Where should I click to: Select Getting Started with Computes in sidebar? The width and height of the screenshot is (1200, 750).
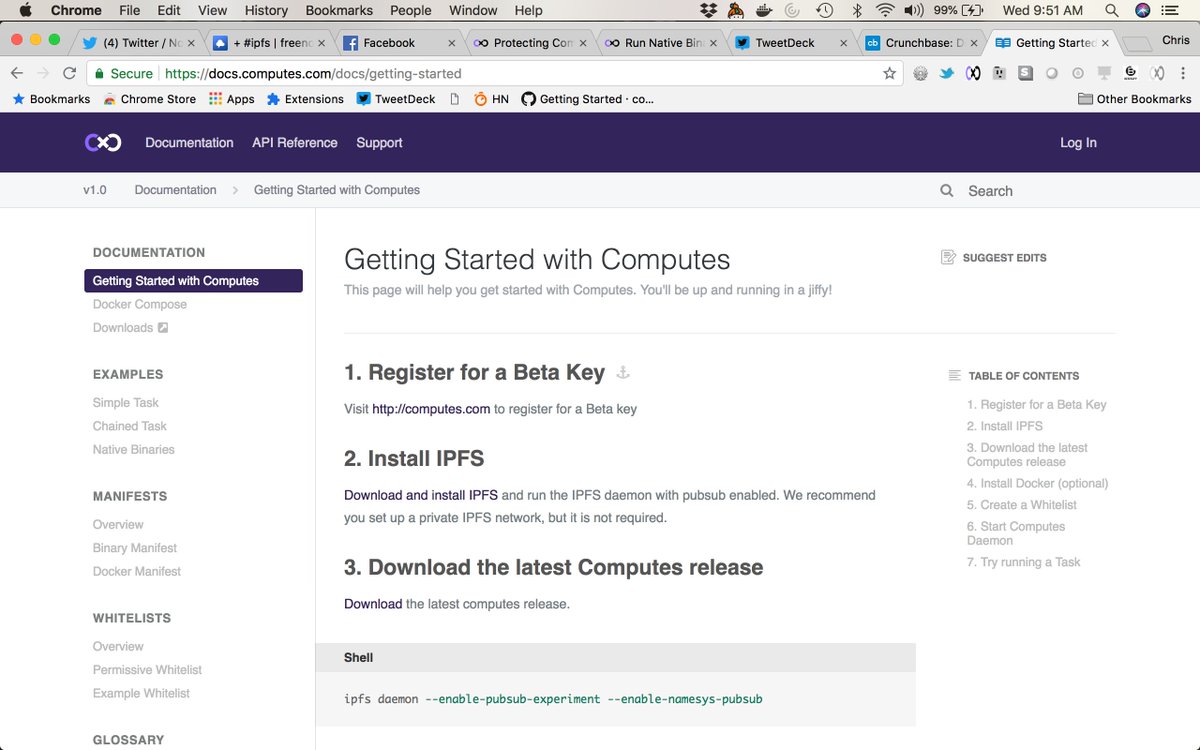[193, 281]
